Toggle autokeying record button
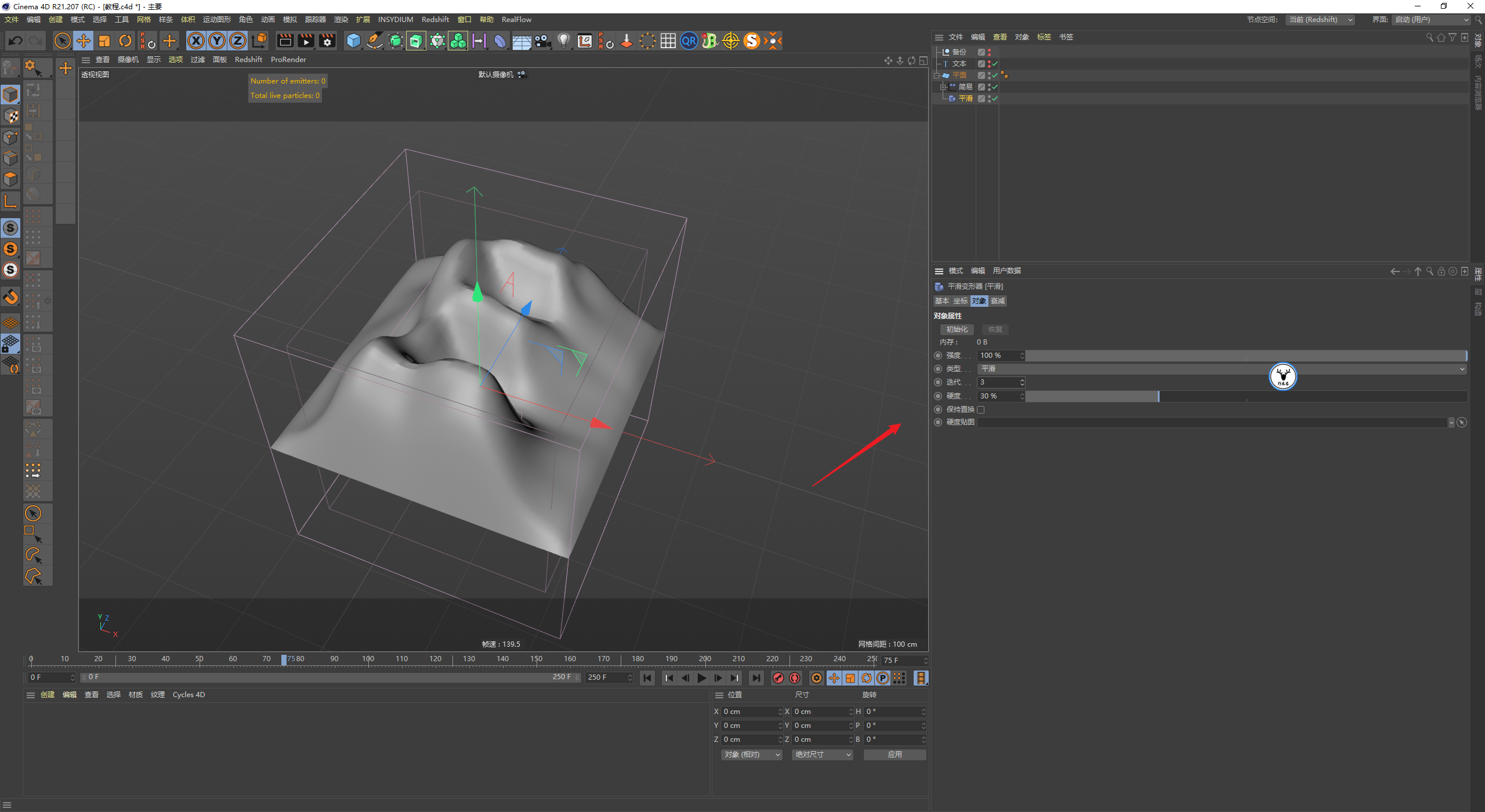1485x812 pixels. (795, 678)
